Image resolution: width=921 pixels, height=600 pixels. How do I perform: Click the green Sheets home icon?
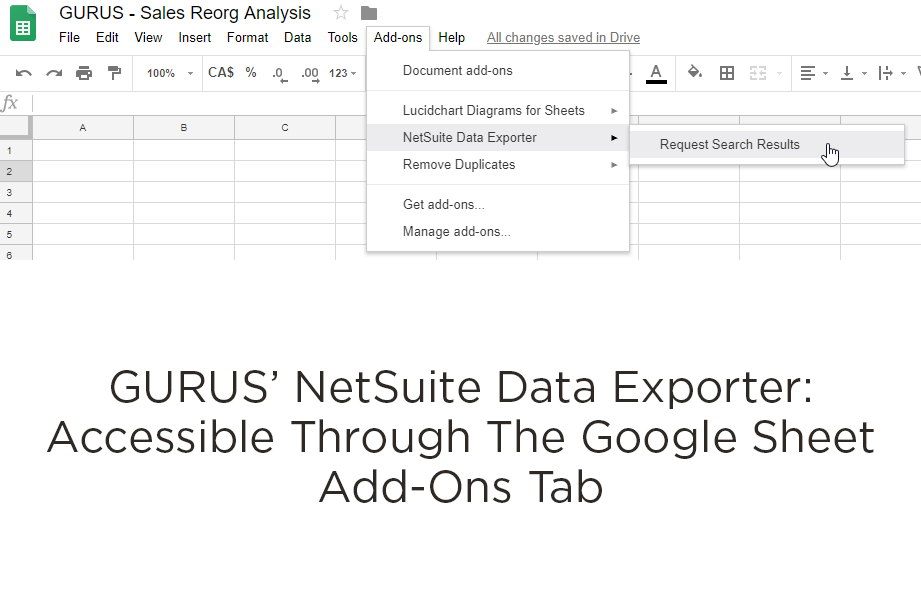tap(23, 23)
